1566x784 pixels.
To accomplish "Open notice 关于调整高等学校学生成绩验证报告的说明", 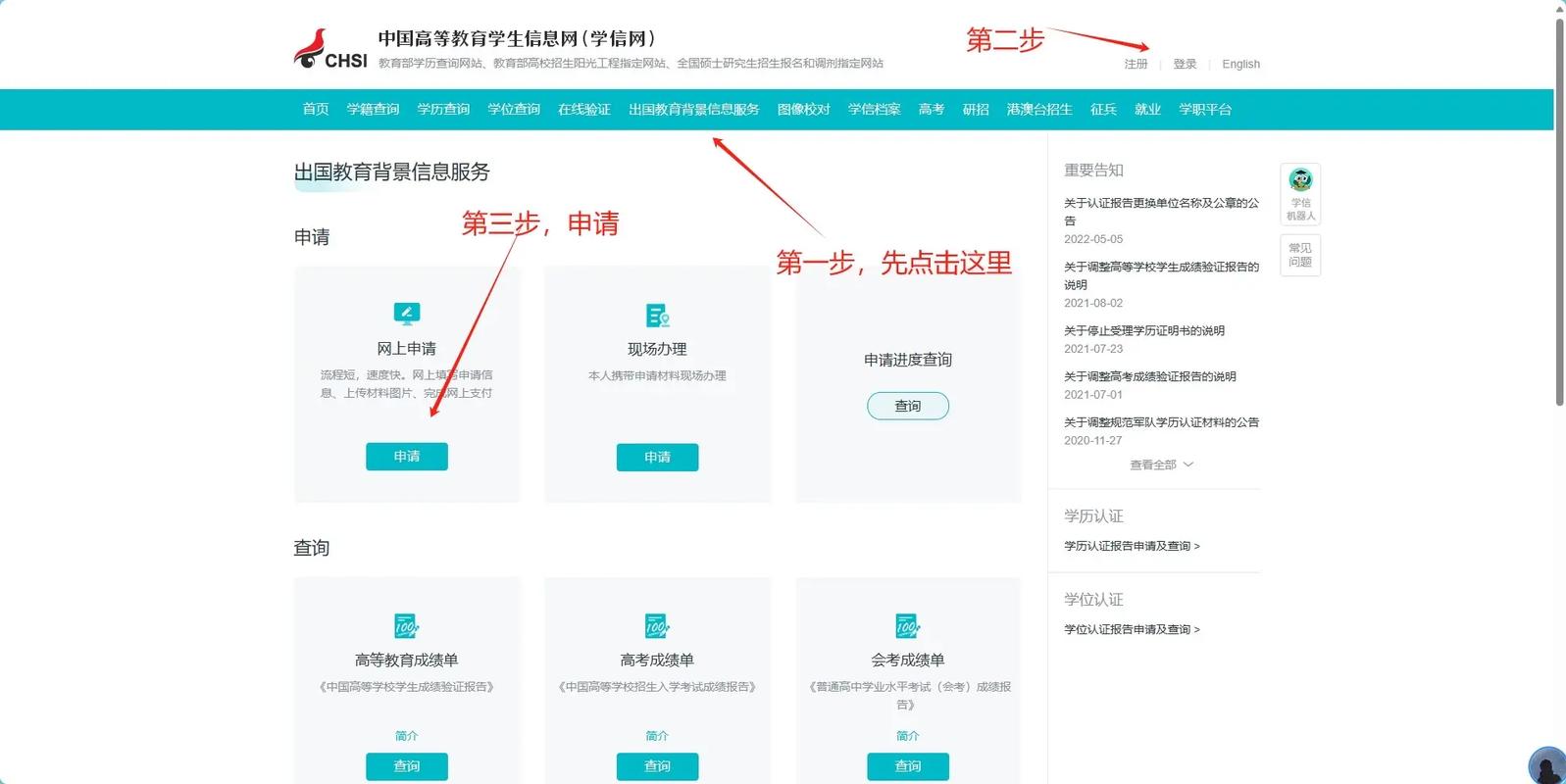I will pos(1162,275).
